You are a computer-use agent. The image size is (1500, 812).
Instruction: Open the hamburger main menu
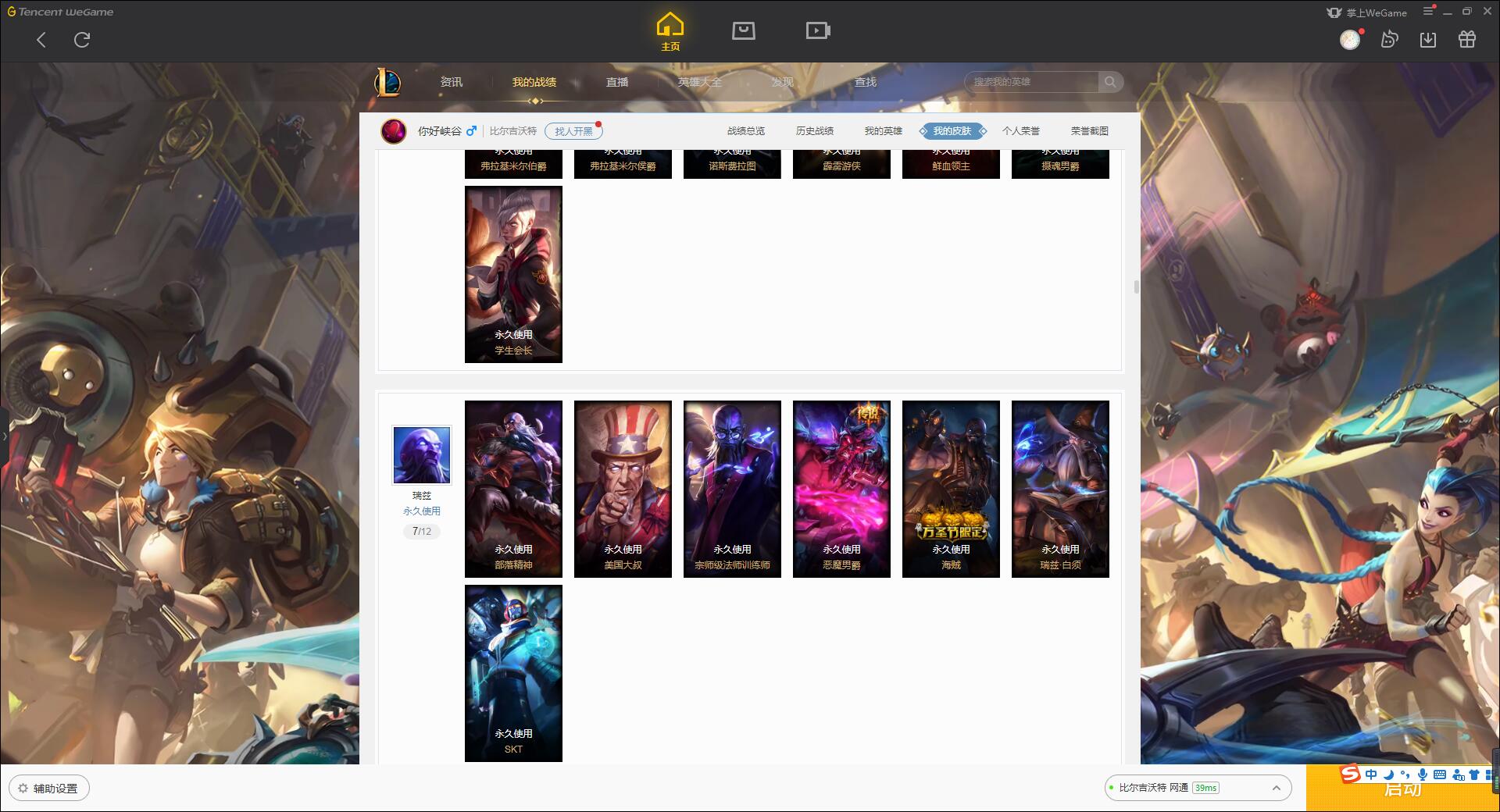point(1428,11)
